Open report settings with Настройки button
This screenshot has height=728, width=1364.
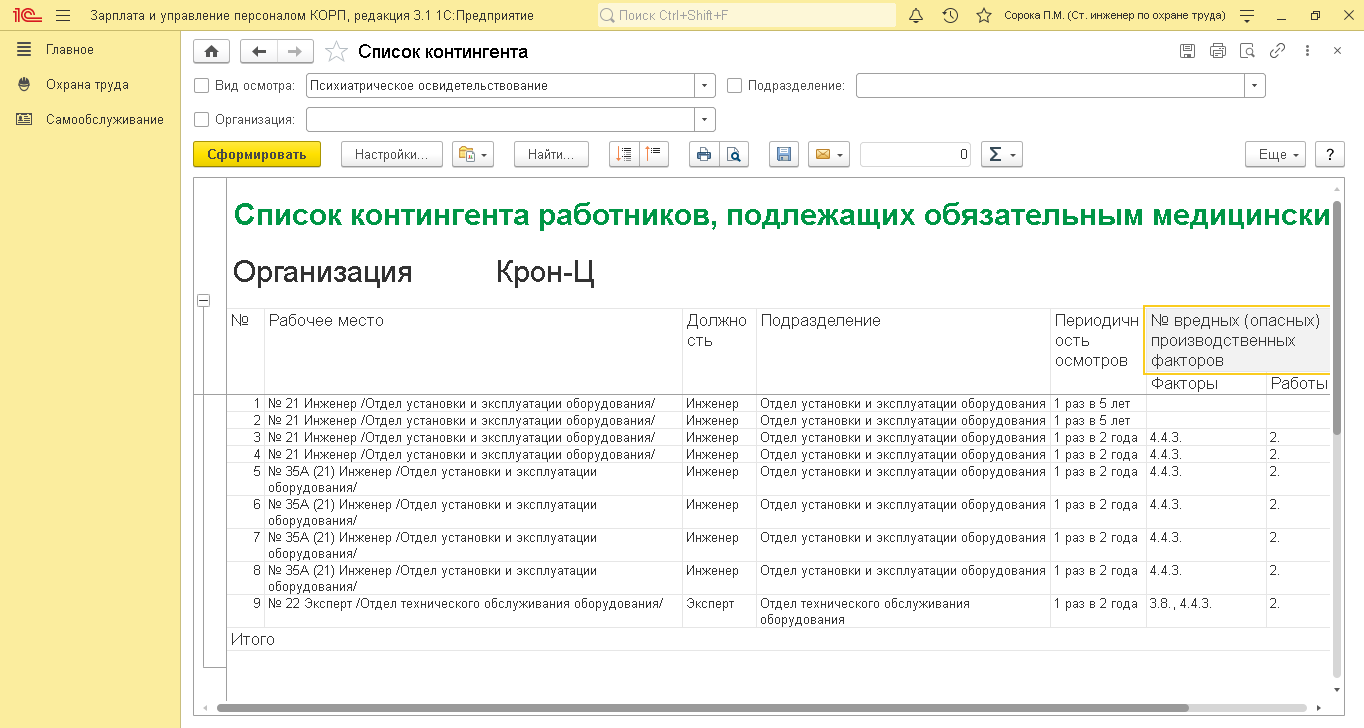tap(391, 155)
